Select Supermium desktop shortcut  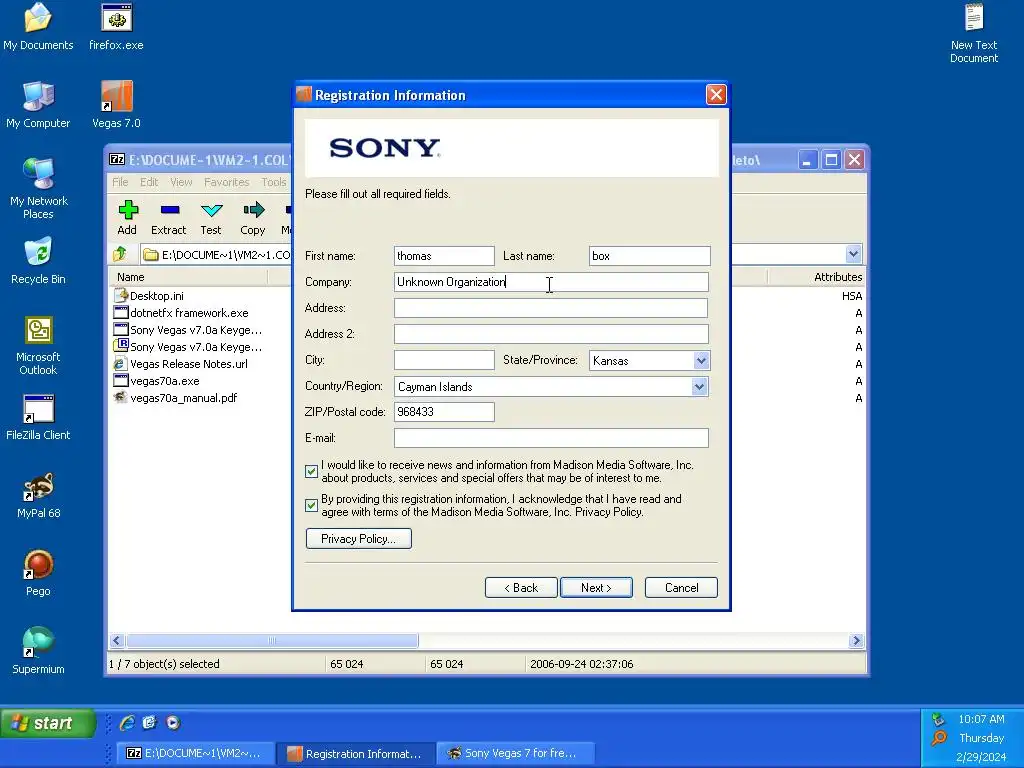[38, 651]
